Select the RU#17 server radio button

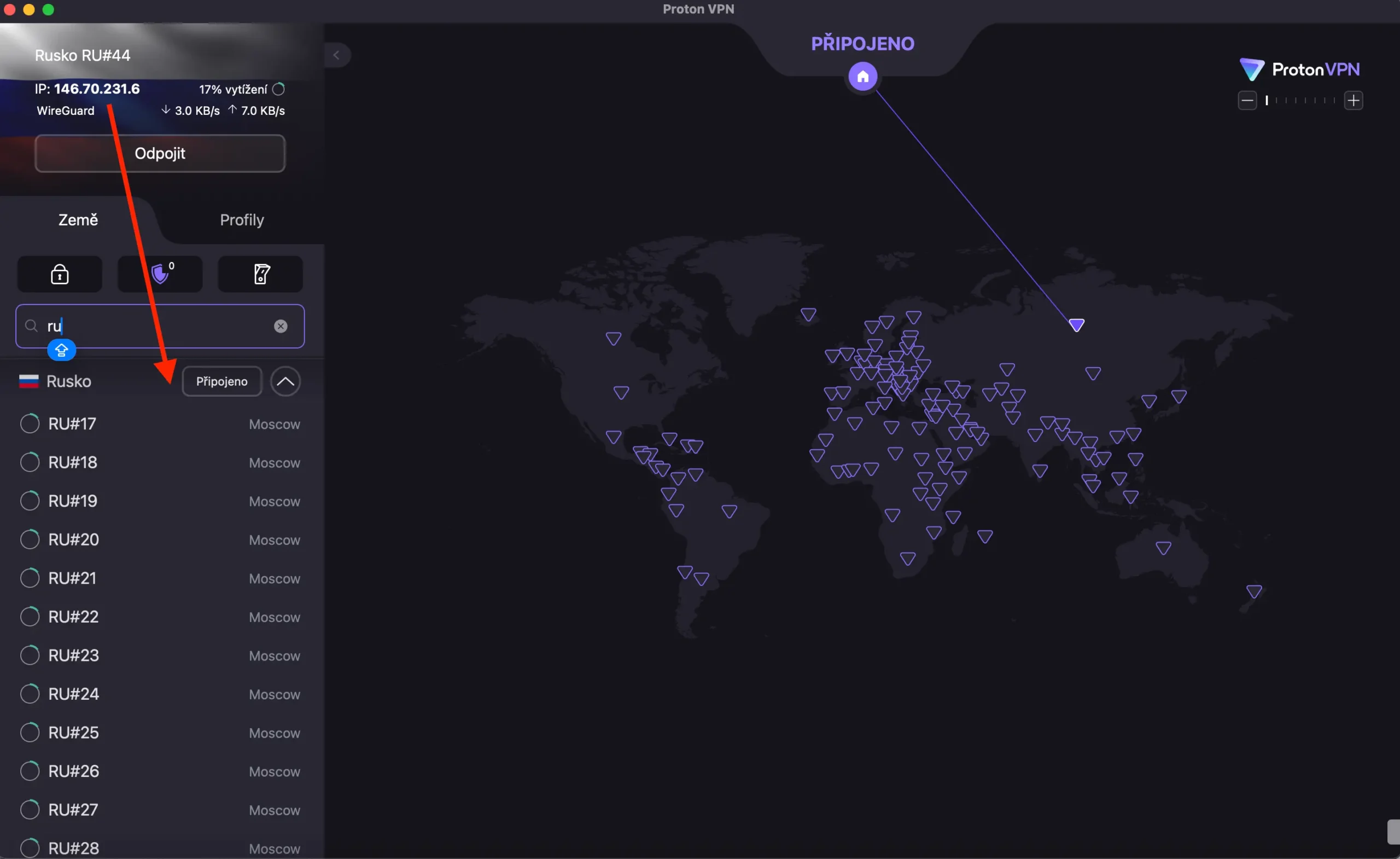coord(30,423)
